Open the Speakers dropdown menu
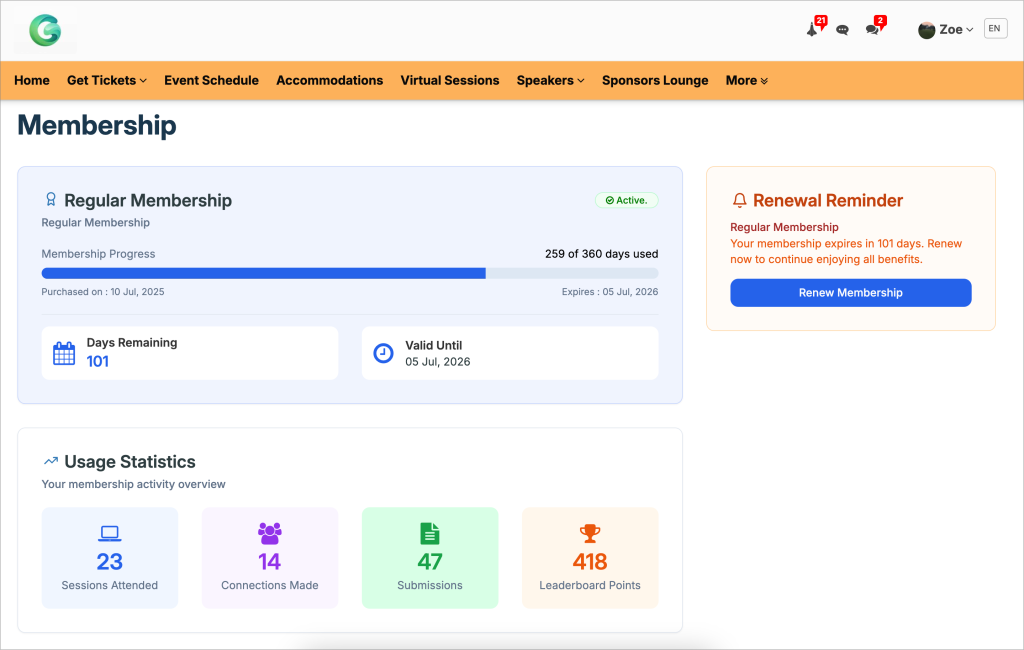Viewport: 1024px width, 650px height. (550, 80)
